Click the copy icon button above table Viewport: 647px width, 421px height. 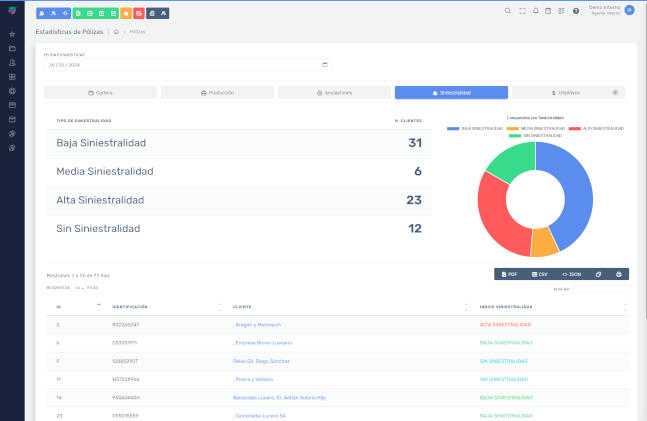pyautogui.click(x=597, y=273)
